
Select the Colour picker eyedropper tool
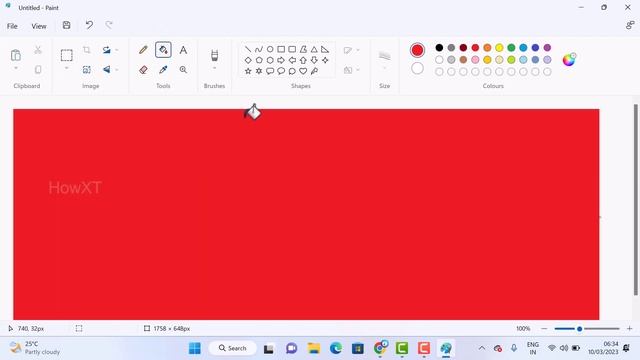pyautogui.click(x=163, y=70)
